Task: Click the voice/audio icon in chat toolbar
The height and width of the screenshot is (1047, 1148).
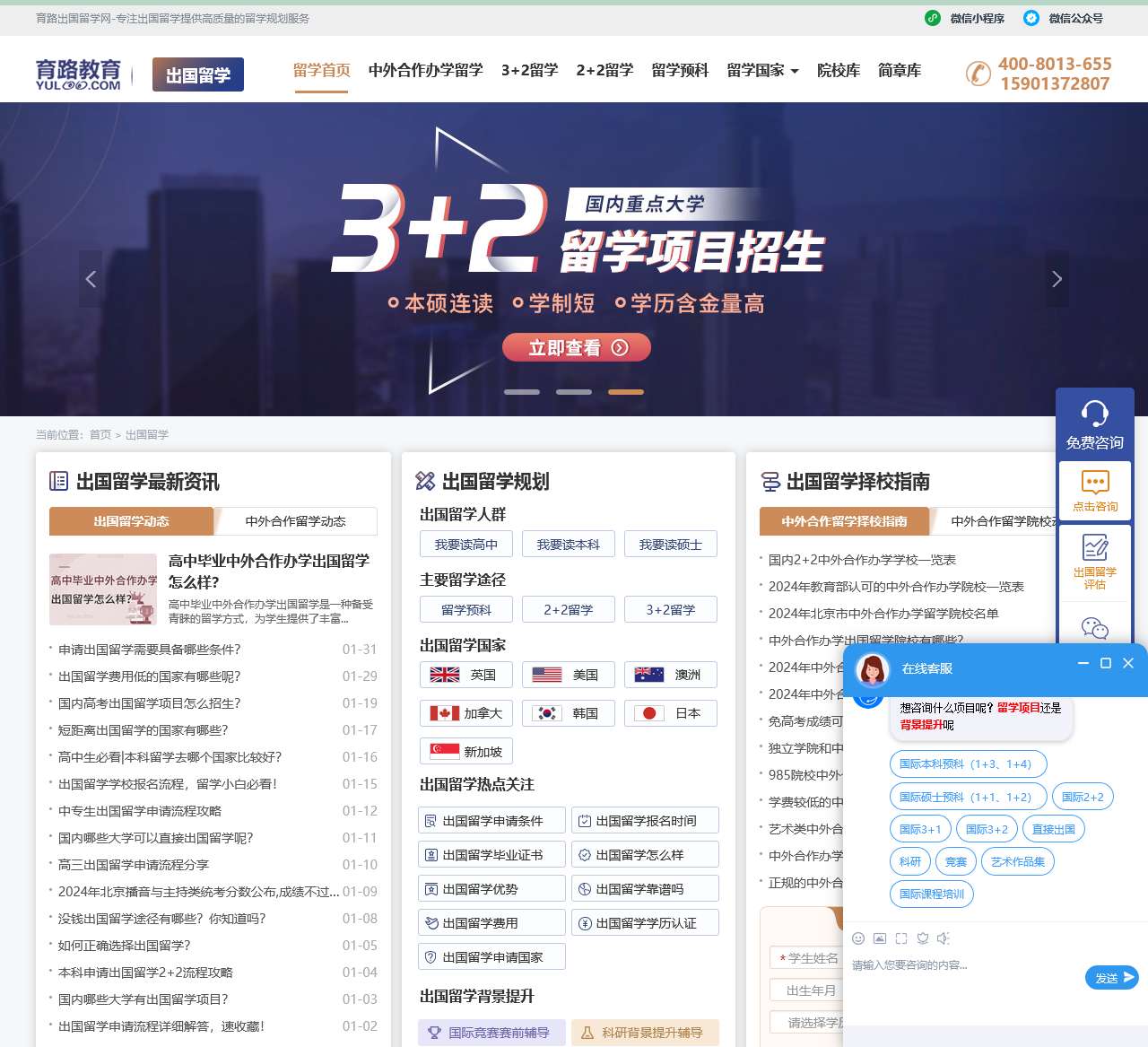Action: click(944, 938)
